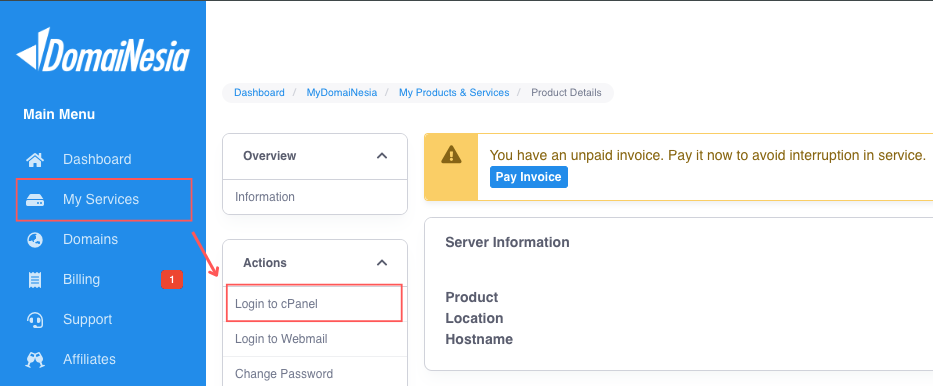This screenshot has width=933, height=386.
Task: Collapse the Overview panel chevron
Action: pos(382,156)
